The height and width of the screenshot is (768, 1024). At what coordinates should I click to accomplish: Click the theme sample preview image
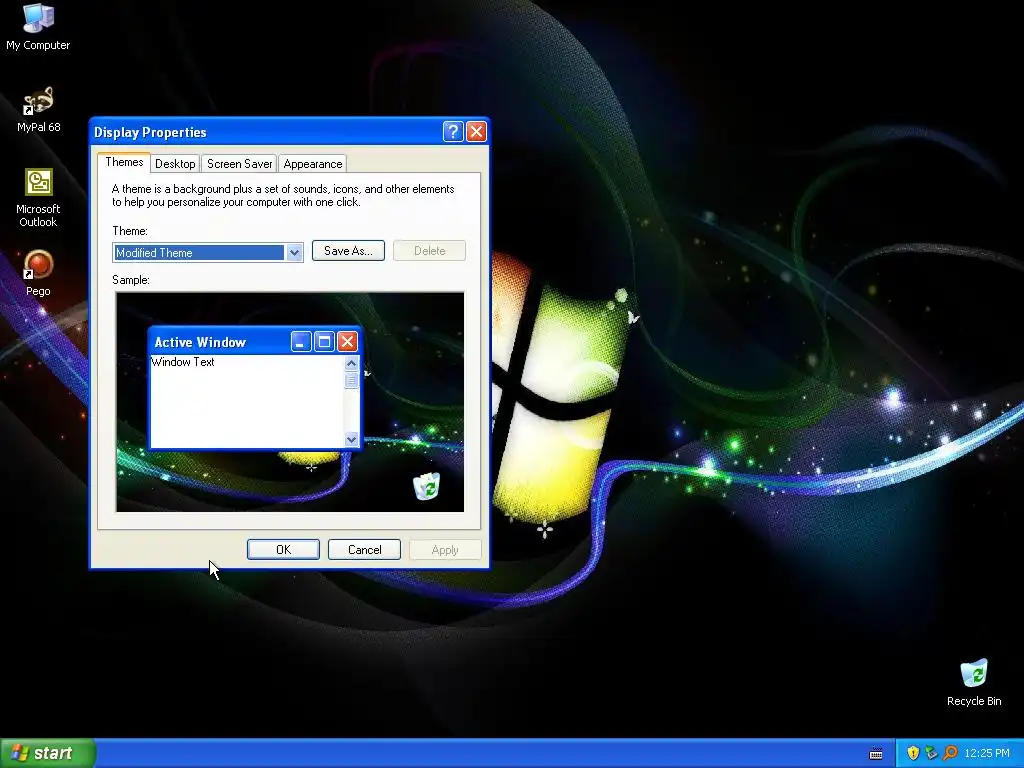coord(290,402)
